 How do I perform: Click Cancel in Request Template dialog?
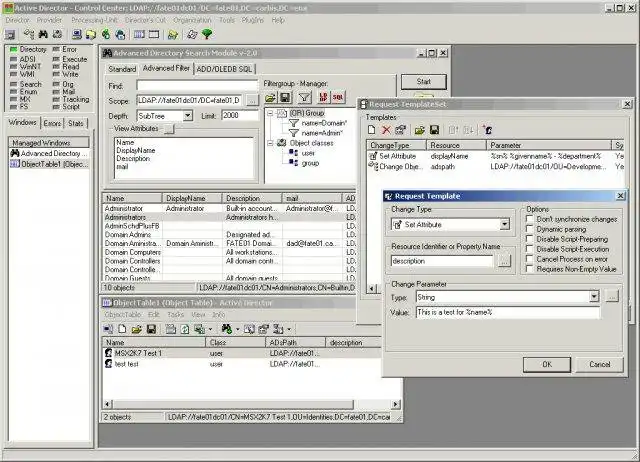(x=599, y=364)
